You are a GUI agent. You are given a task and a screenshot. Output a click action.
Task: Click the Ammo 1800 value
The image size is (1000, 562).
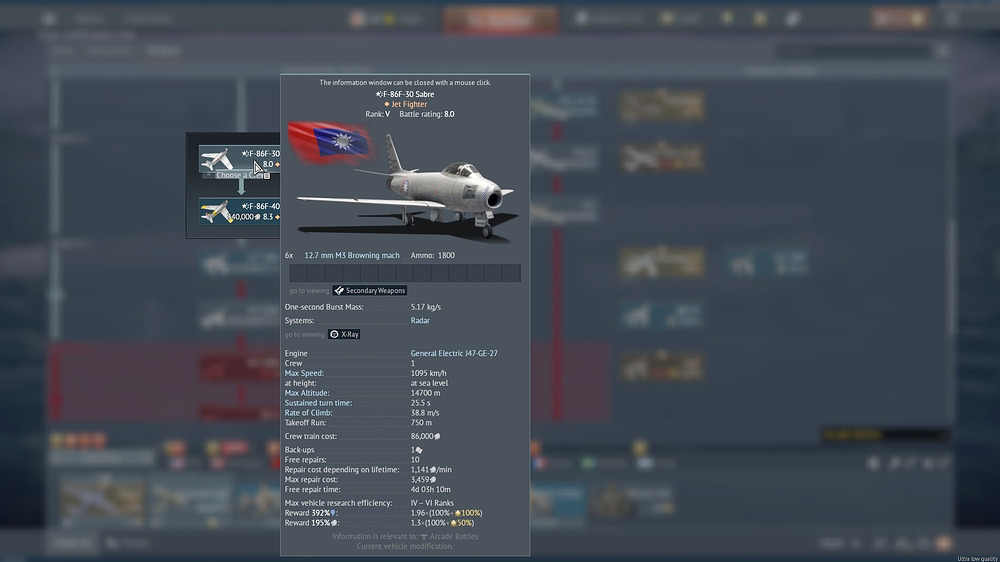(x=432, y=255)
